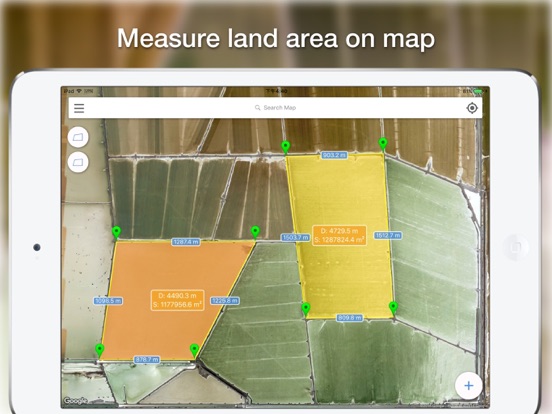Click the Google logo on map

75,401
